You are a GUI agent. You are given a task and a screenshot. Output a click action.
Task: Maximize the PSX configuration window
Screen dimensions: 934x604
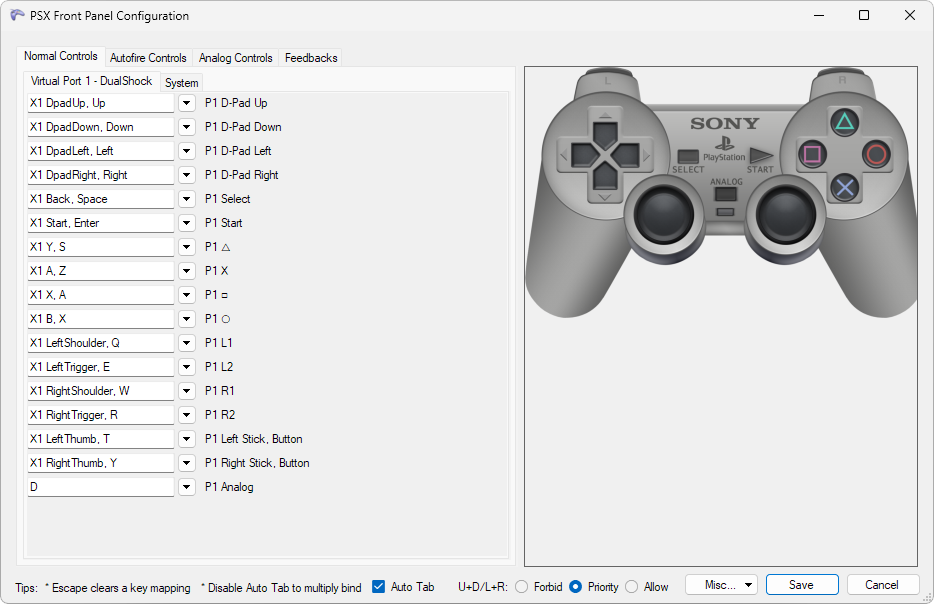tap(864, 15)
